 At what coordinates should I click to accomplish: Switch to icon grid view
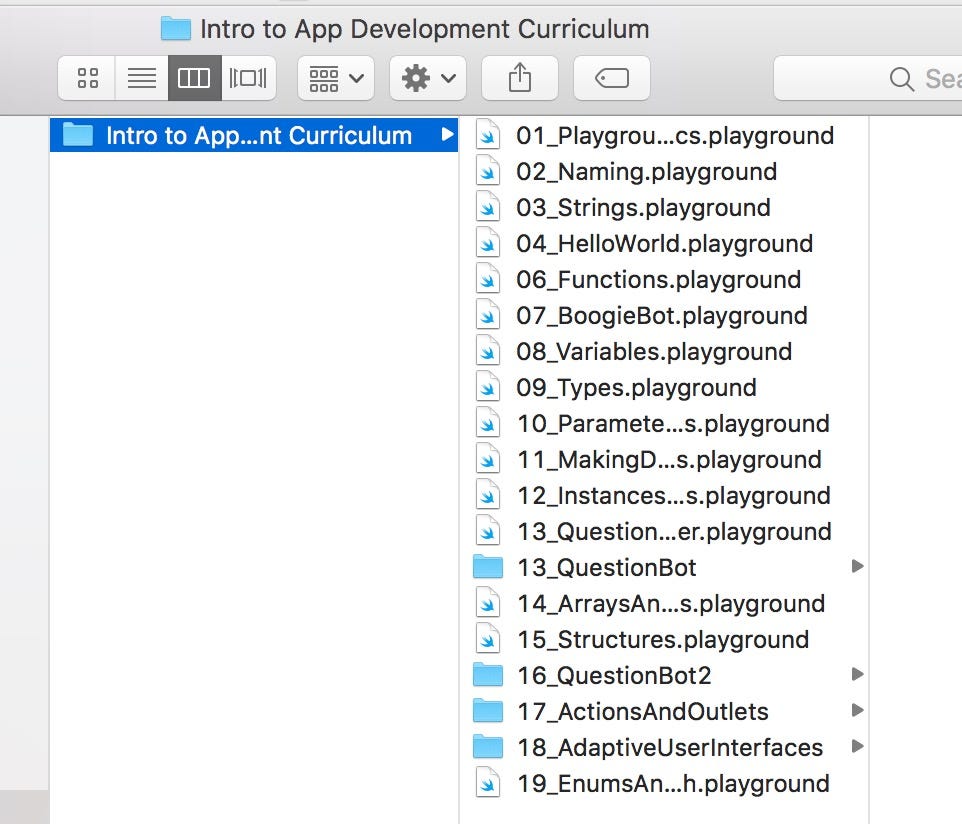86,77
